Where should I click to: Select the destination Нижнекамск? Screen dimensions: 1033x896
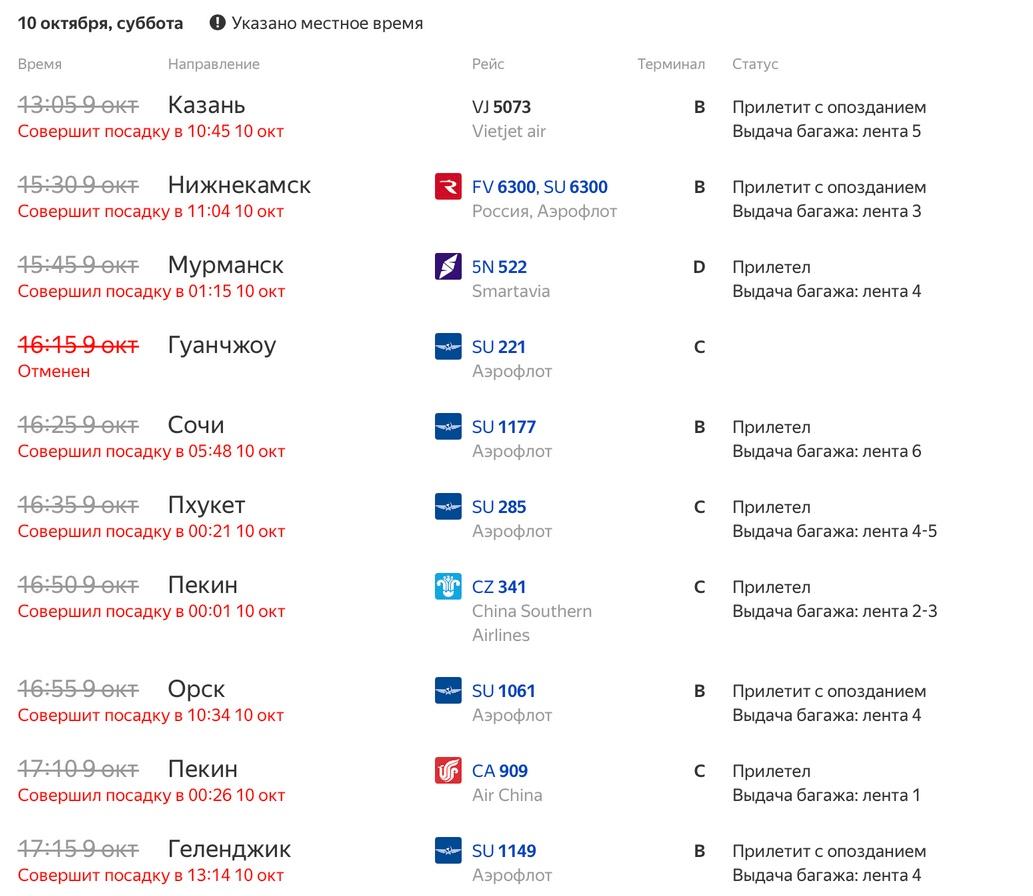pyautogui.click(x=239, y=185)
